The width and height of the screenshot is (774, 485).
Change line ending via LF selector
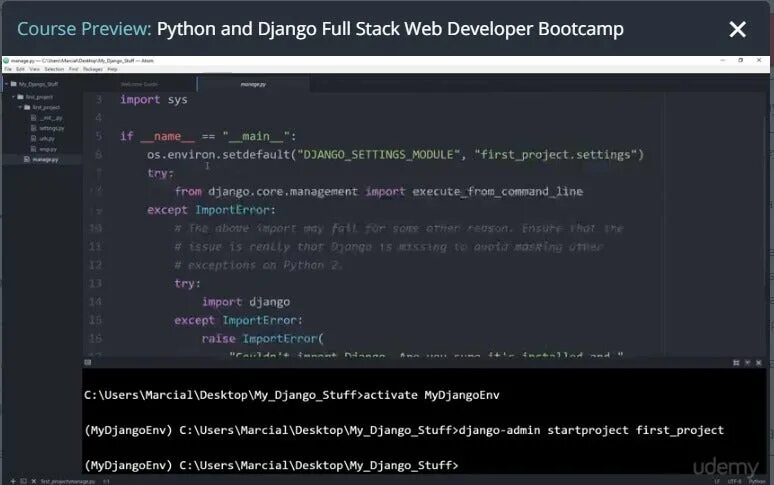(716, 481)
